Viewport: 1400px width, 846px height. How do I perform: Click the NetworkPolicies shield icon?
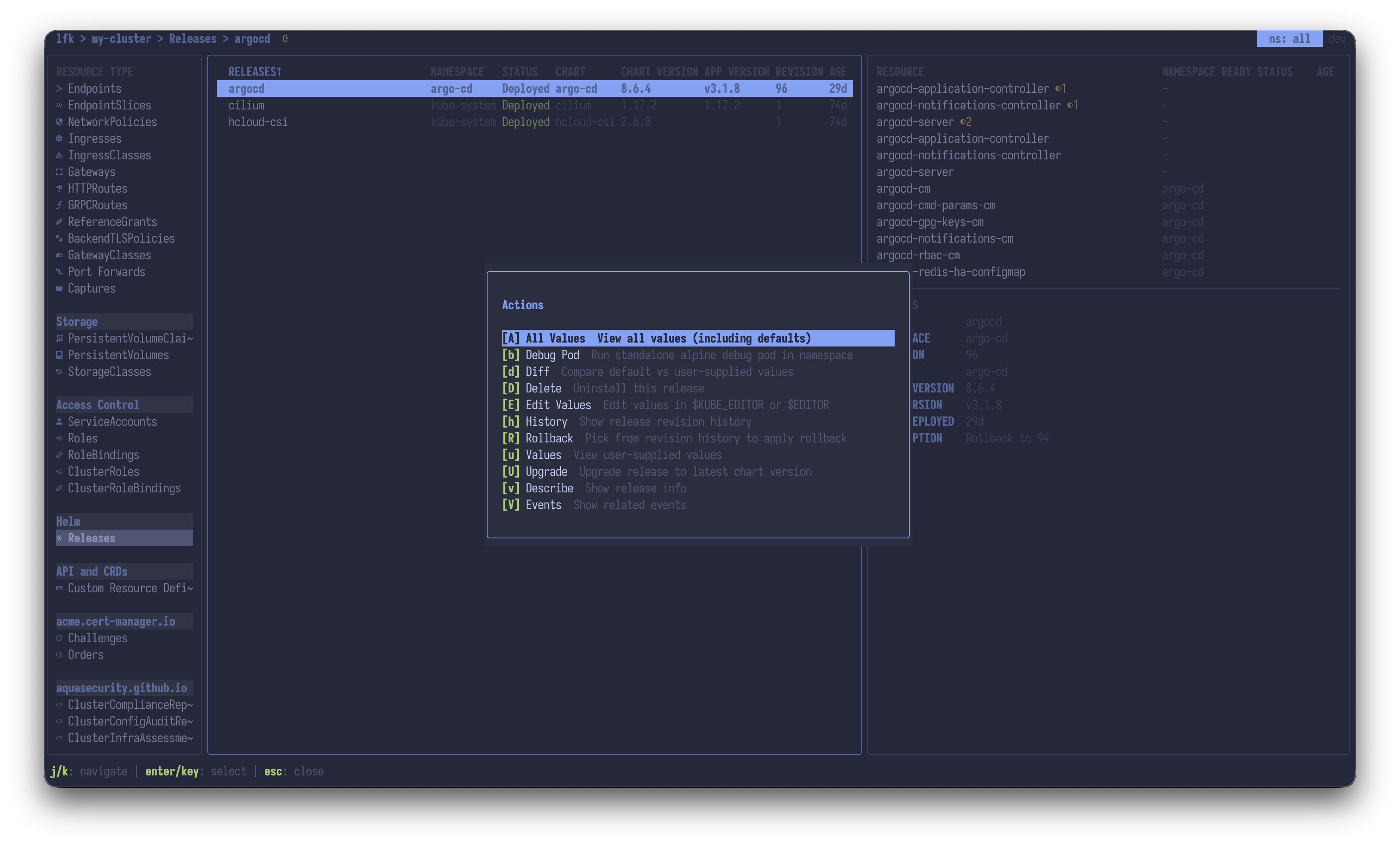coord(59,122)
